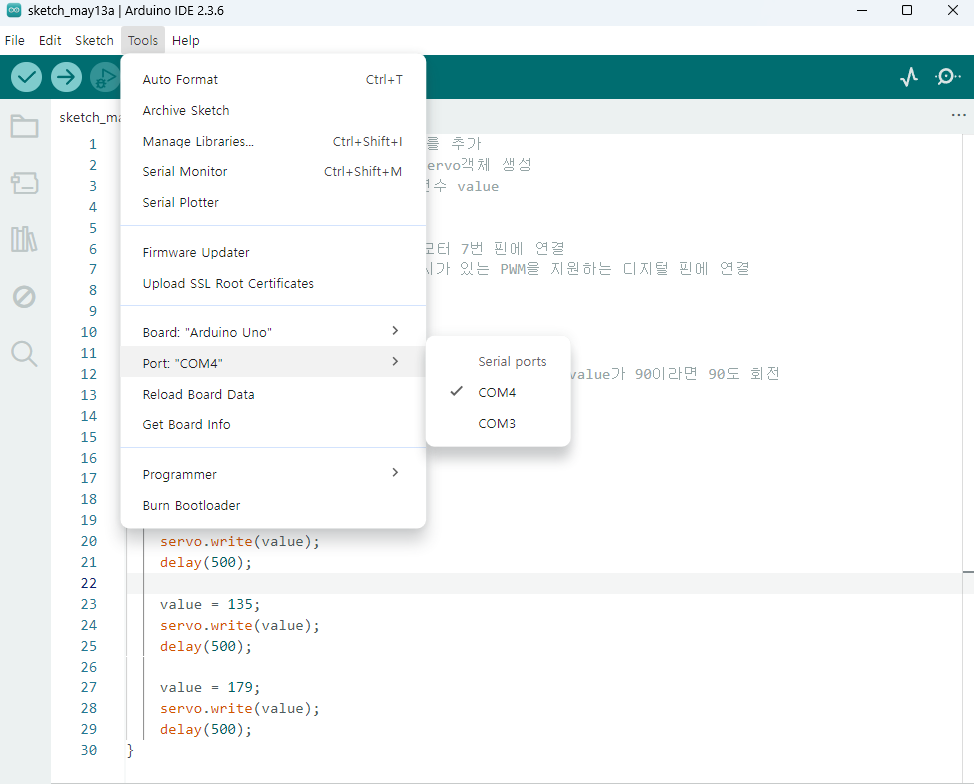Viewport: 974px width, 784px height.
Task: Open the Serial Monitor magnifier icon
Action: click(x=947, y=77)
